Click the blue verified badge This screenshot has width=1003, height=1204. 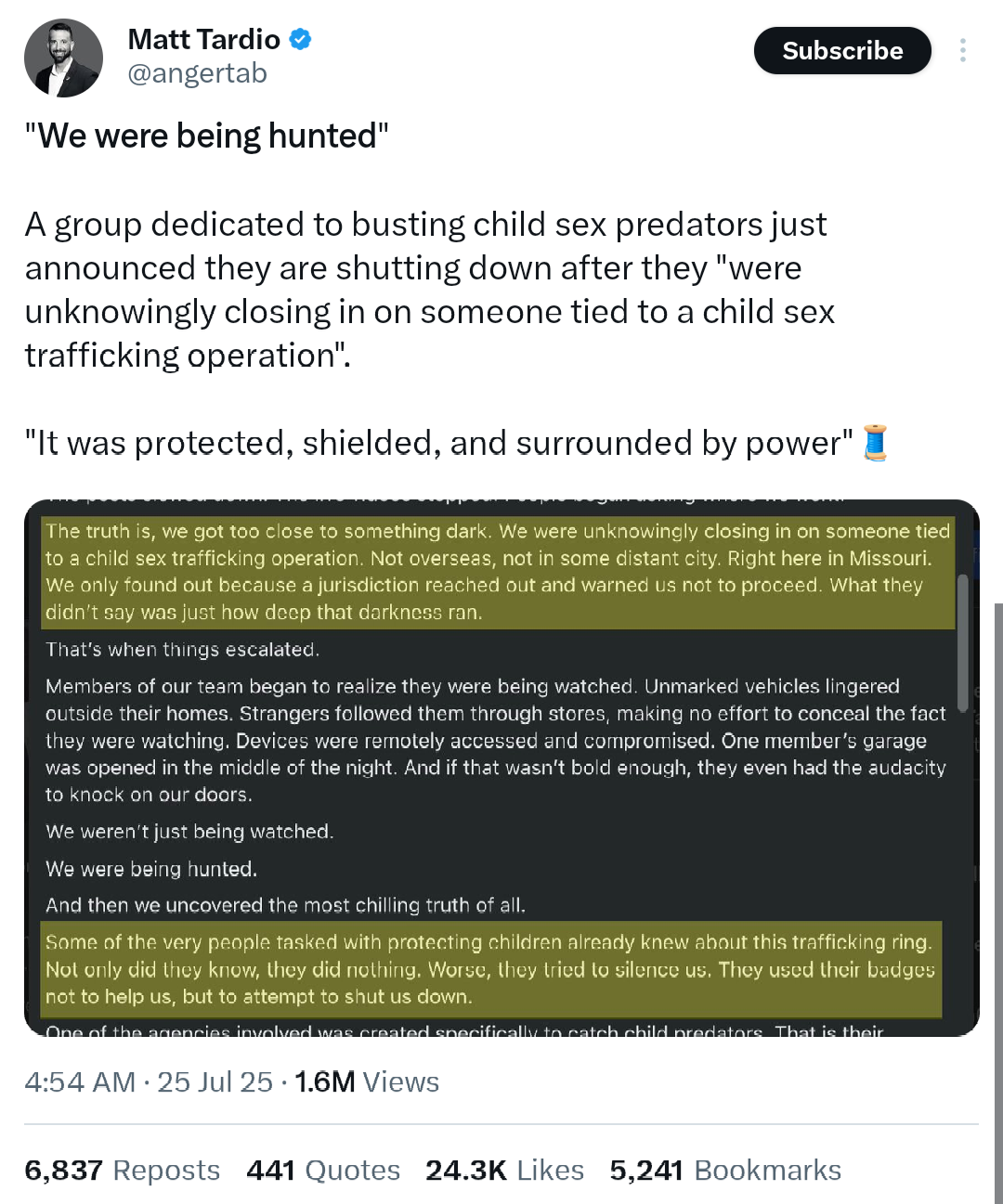[x=300, y=40]
